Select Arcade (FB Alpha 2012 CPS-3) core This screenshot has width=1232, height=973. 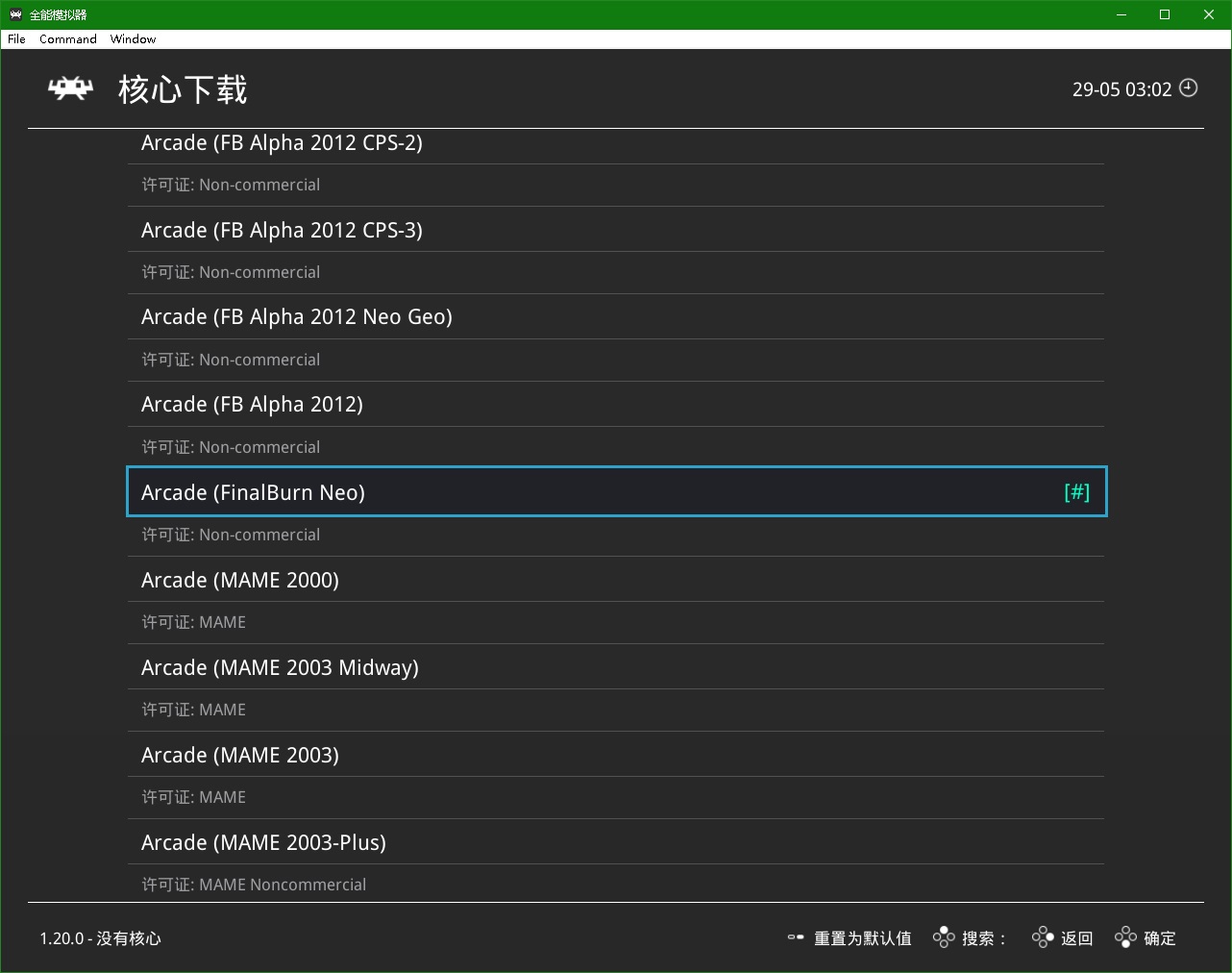point(615,230)
